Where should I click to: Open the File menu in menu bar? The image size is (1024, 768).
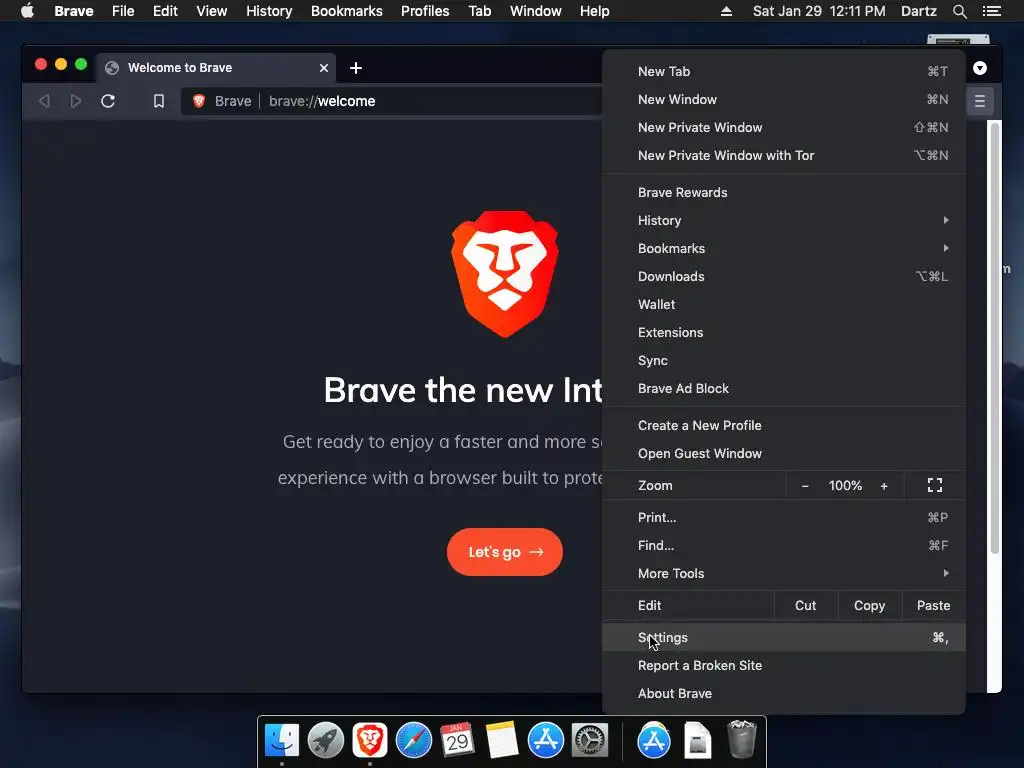pos(123,11)
